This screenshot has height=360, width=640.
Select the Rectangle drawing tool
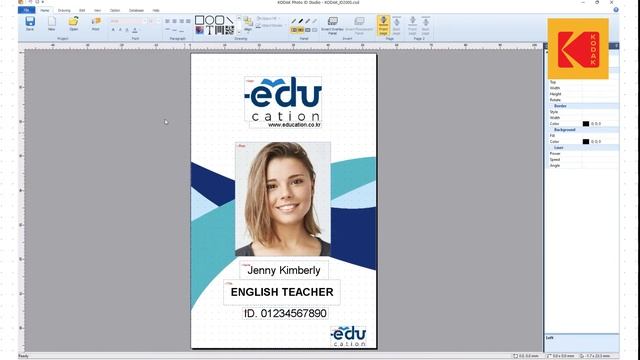(199, 20)
